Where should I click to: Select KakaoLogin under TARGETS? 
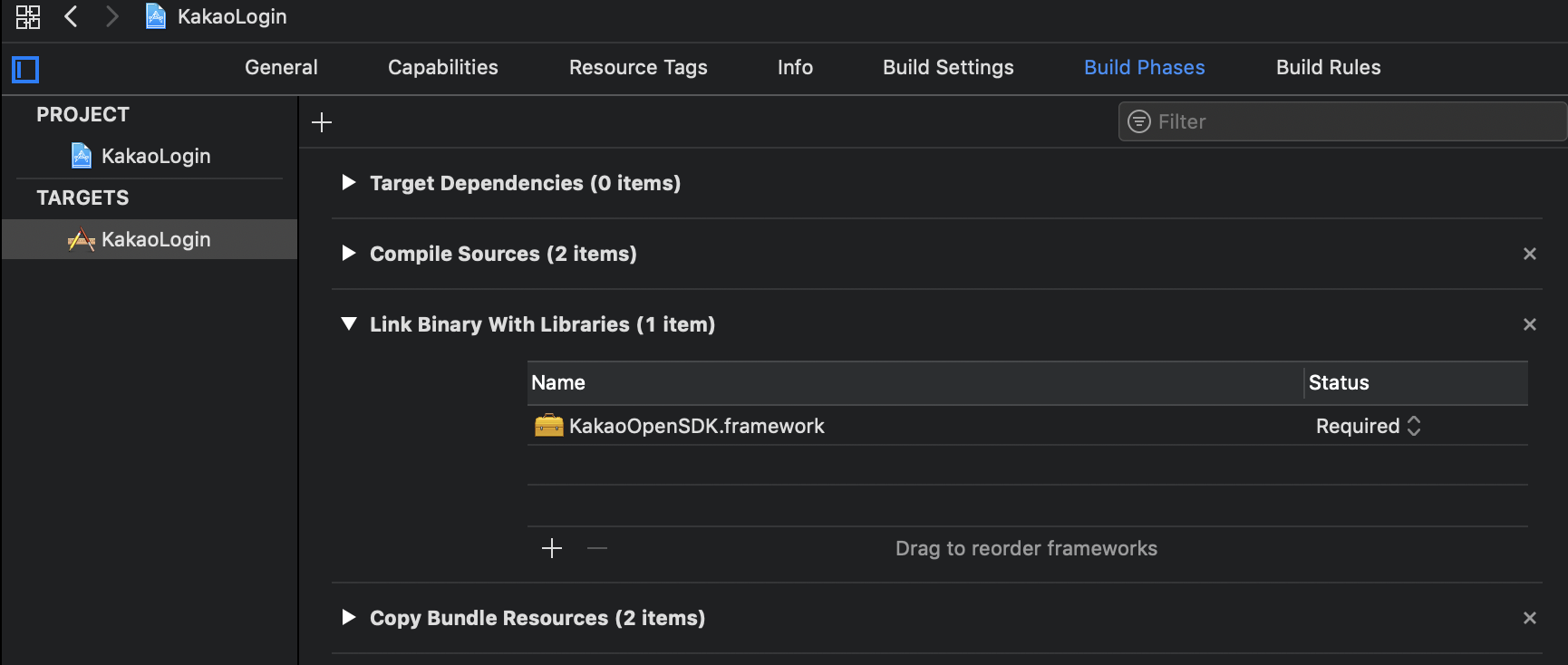click(x=150, y=239)
